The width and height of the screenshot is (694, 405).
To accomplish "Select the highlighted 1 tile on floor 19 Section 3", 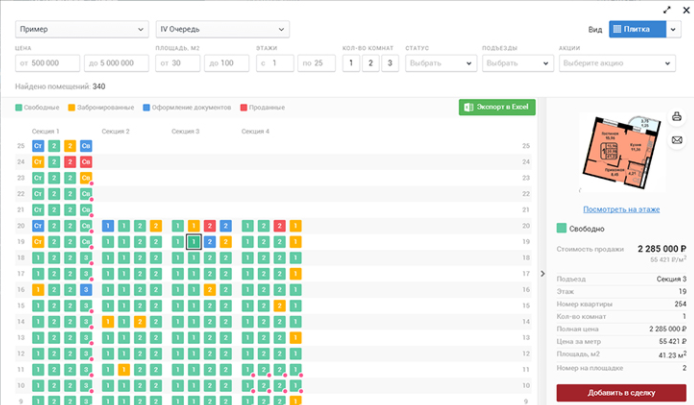I will click(x=194, y=242).
